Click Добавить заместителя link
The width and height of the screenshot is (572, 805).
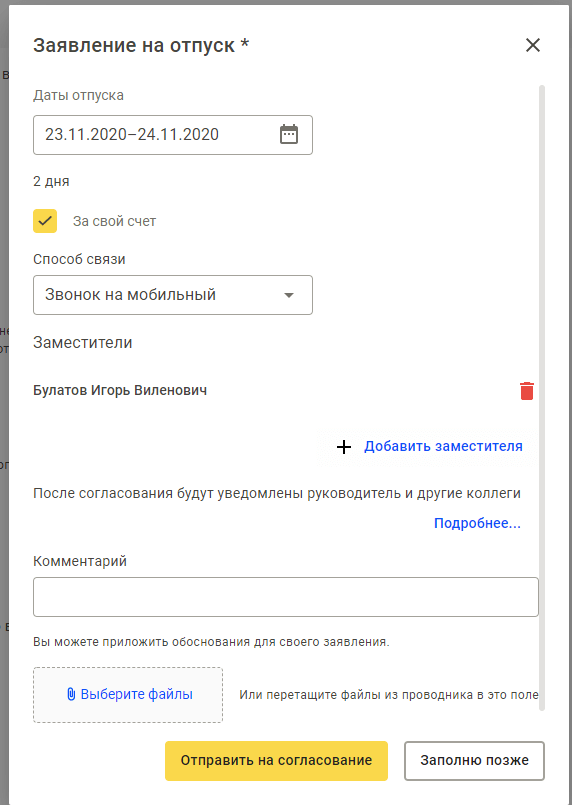443,446
